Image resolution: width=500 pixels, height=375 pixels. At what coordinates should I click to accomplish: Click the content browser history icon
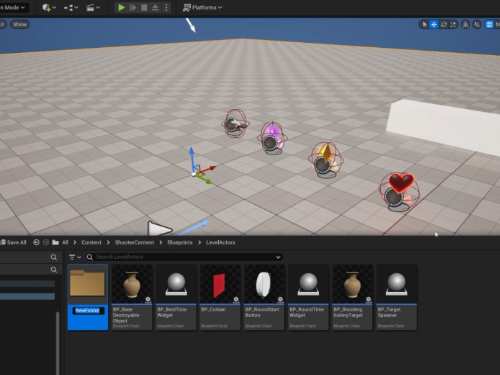pyautogui.click(x=36, y=242)
